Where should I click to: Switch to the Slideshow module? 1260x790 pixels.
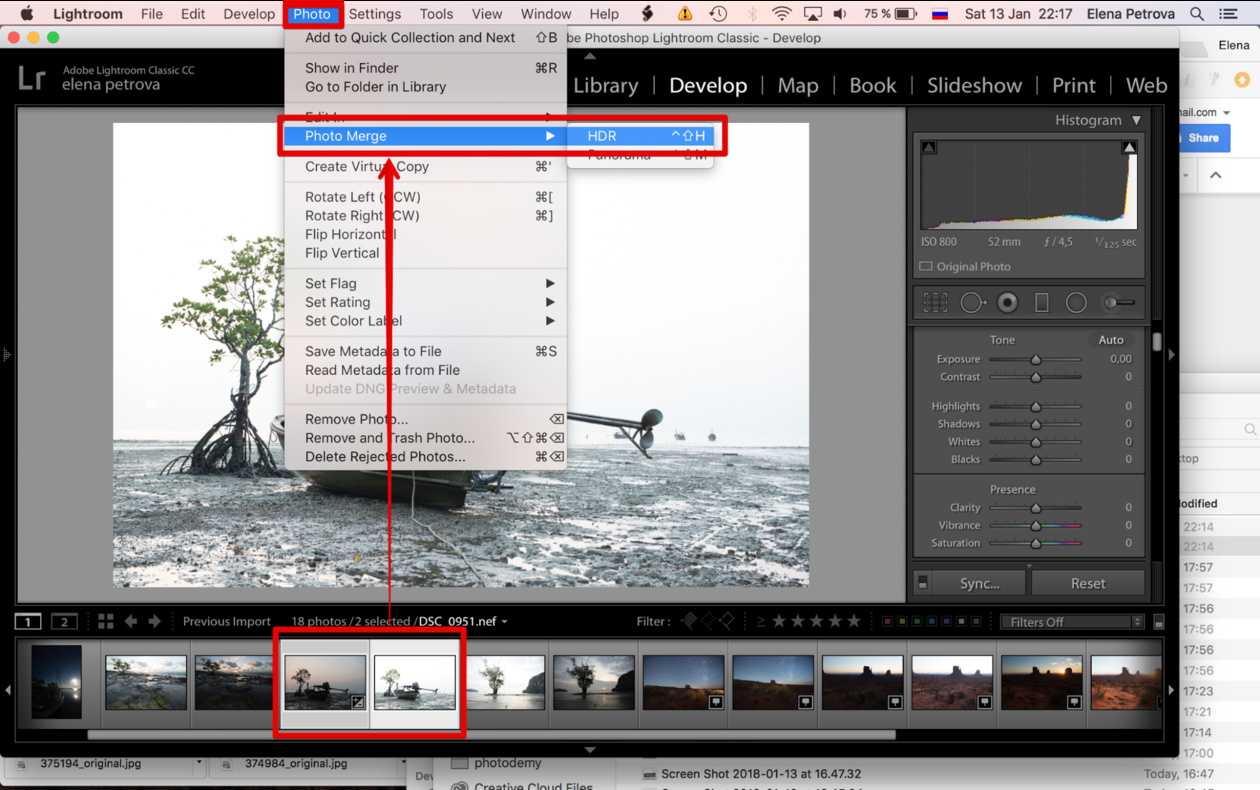point(974,86)
